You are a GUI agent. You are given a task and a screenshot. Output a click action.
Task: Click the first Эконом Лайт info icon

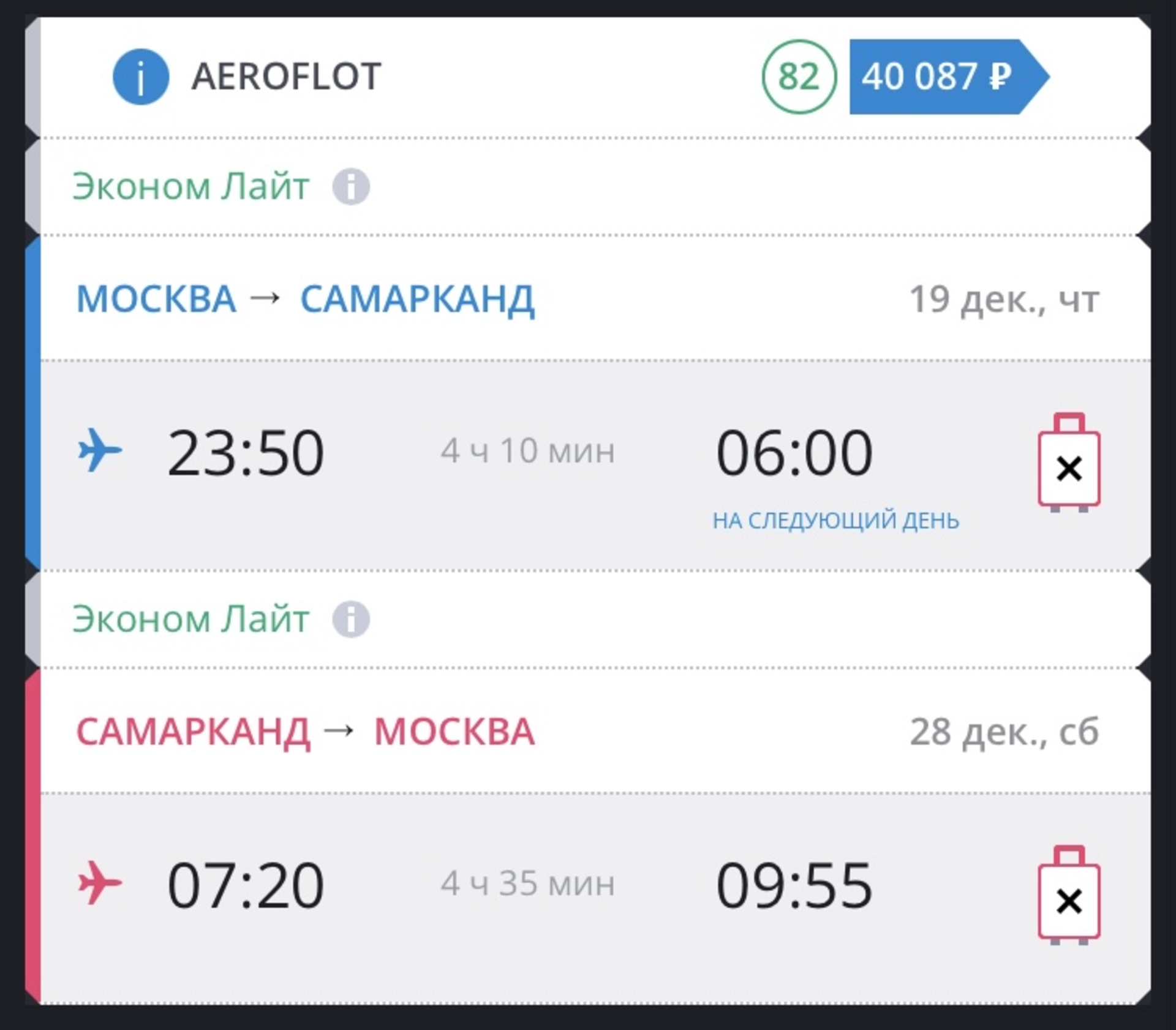pyautogui.click(x=351, y=186)
